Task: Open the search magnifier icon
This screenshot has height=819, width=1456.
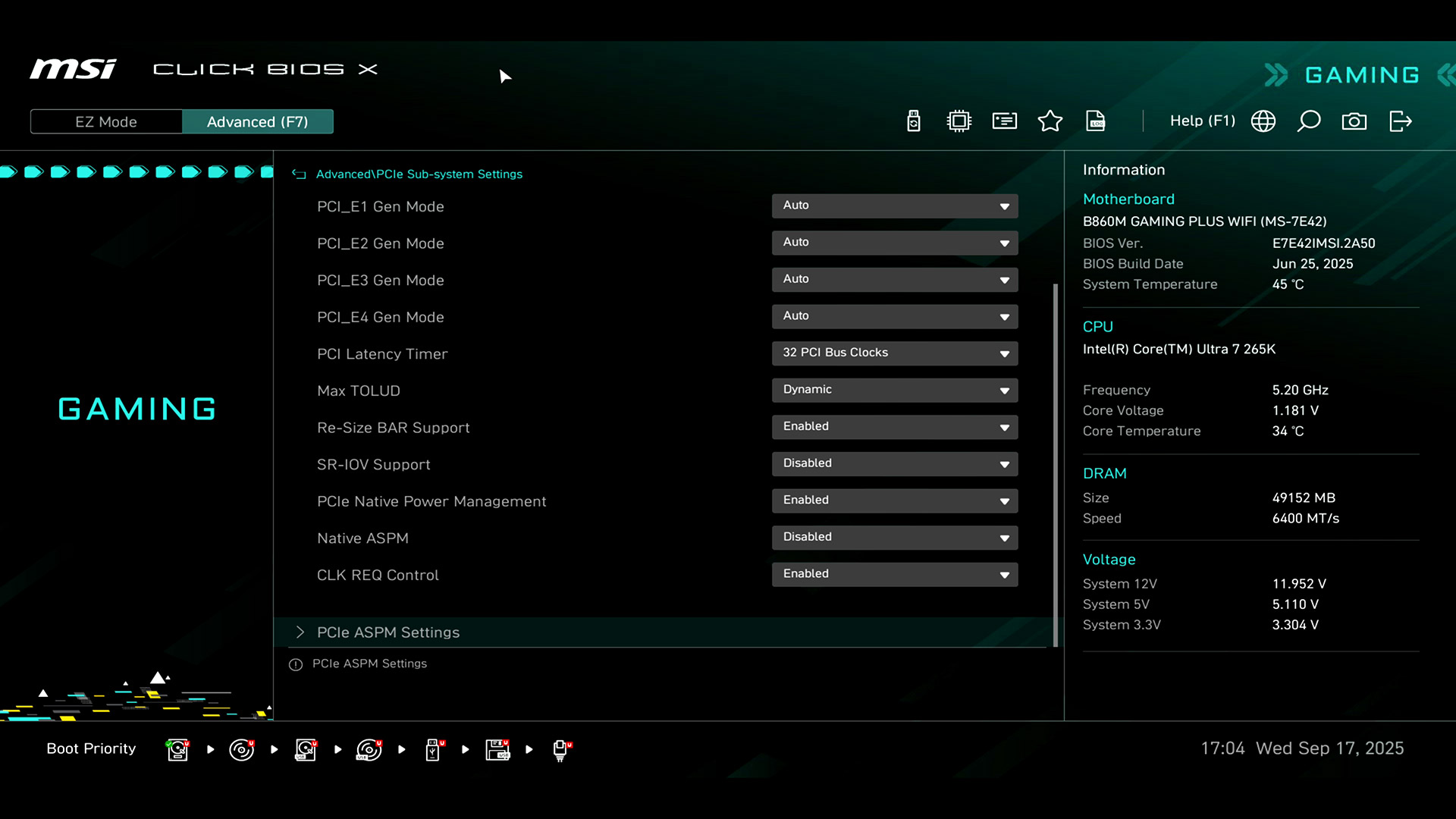Action: (x=1309, y=121)
